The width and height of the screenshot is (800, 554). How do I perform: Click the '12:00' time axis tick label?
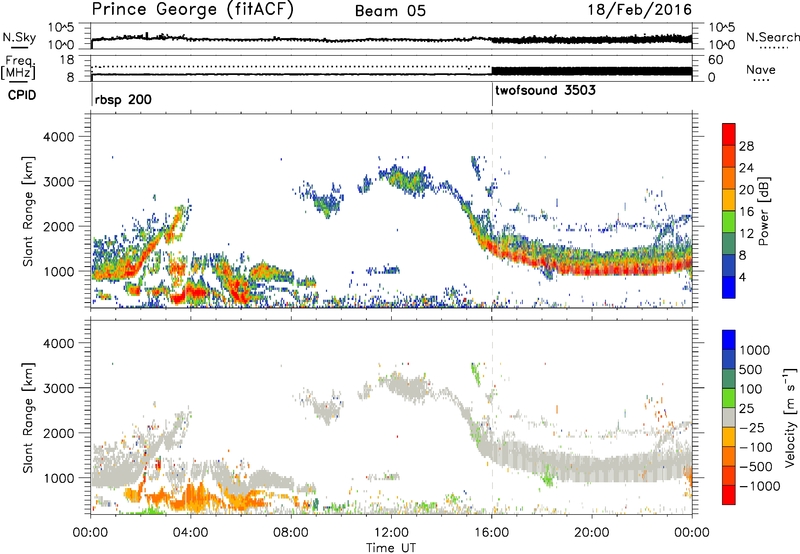pyautogui.click(x=391, y=533)
